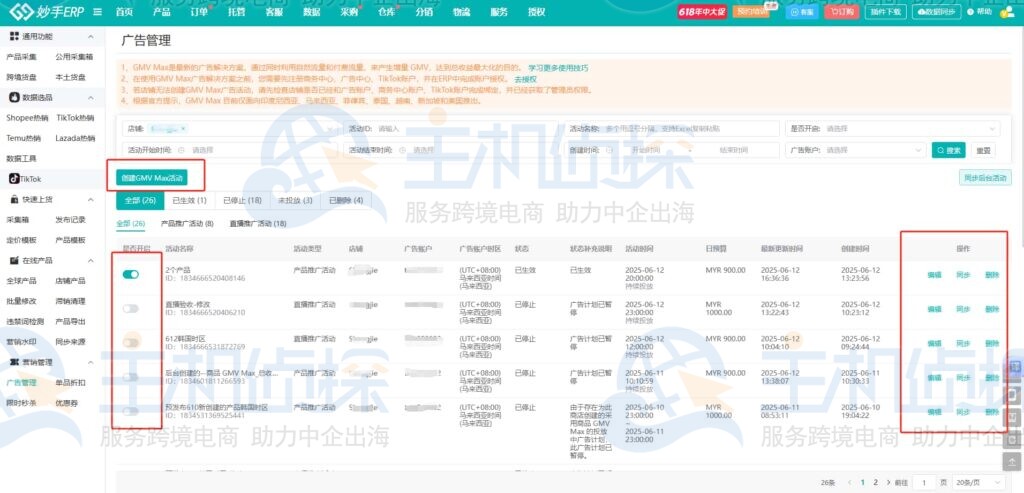Open the TikTok item in the sidebar
Viewport: 1024px width, 493px height.
click(x=25, y=178)
